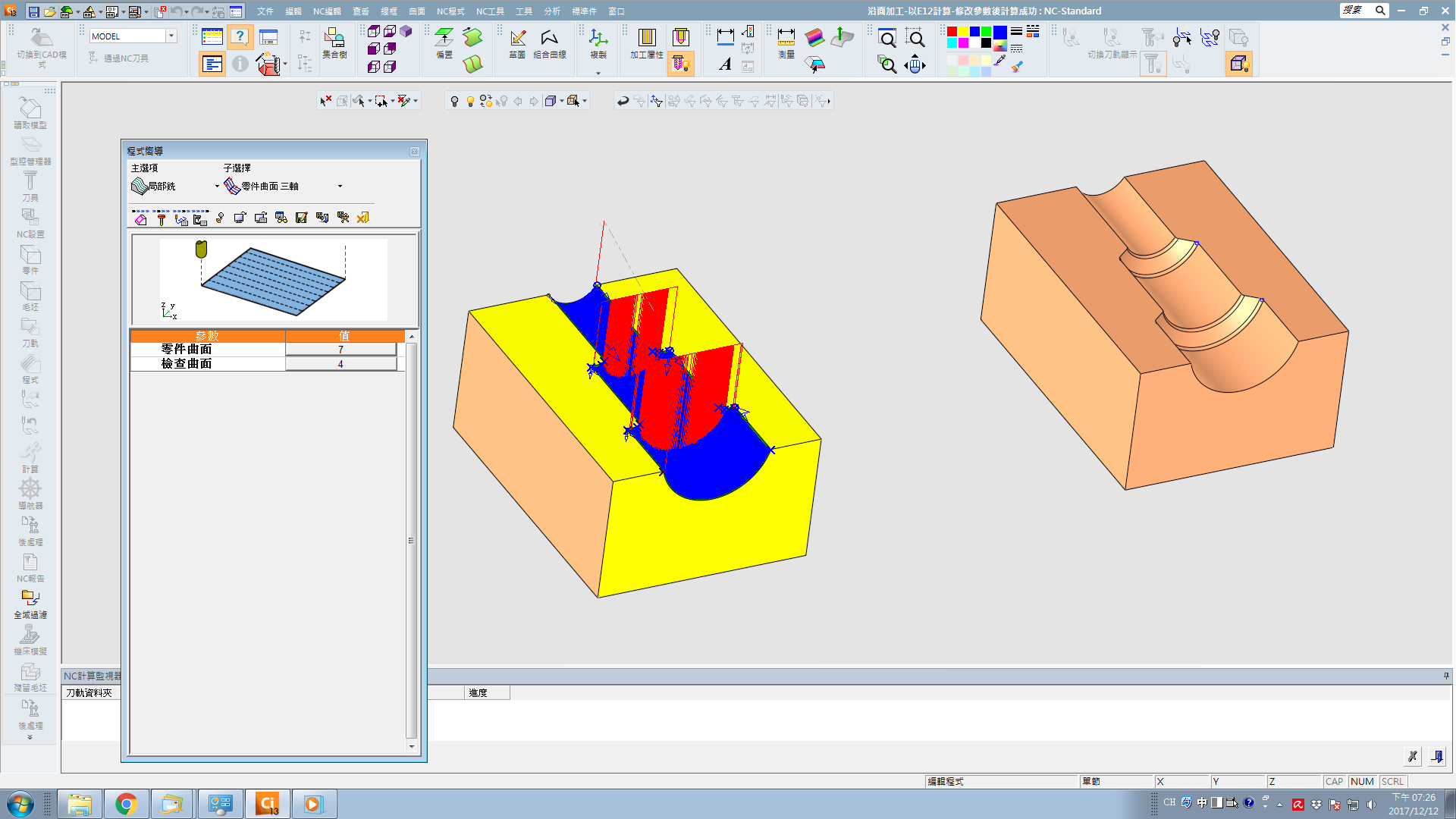This screenshot has height=819, width=1456.
Task: Select the 草圖 sketch tool
Action: click(517, 44)
